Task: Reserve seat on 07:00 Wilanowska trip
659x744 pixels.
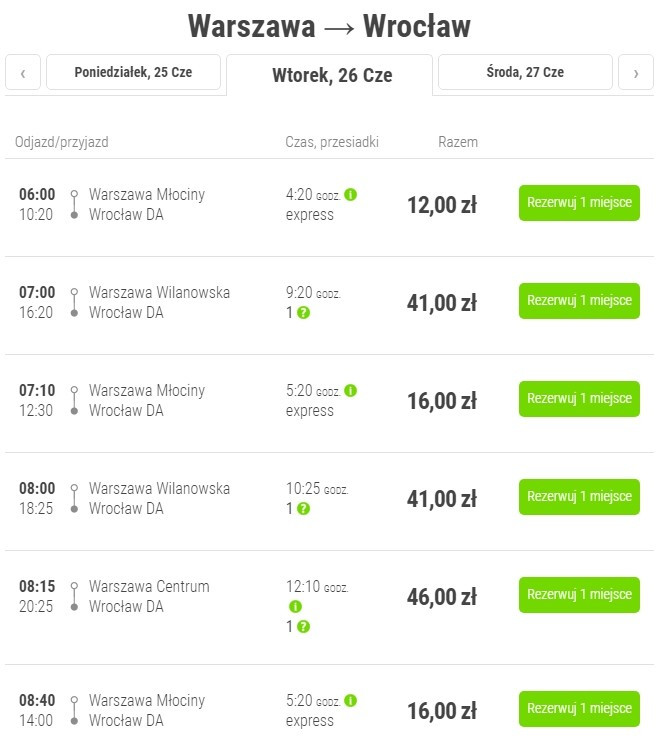Action: (x=579, y=301)
